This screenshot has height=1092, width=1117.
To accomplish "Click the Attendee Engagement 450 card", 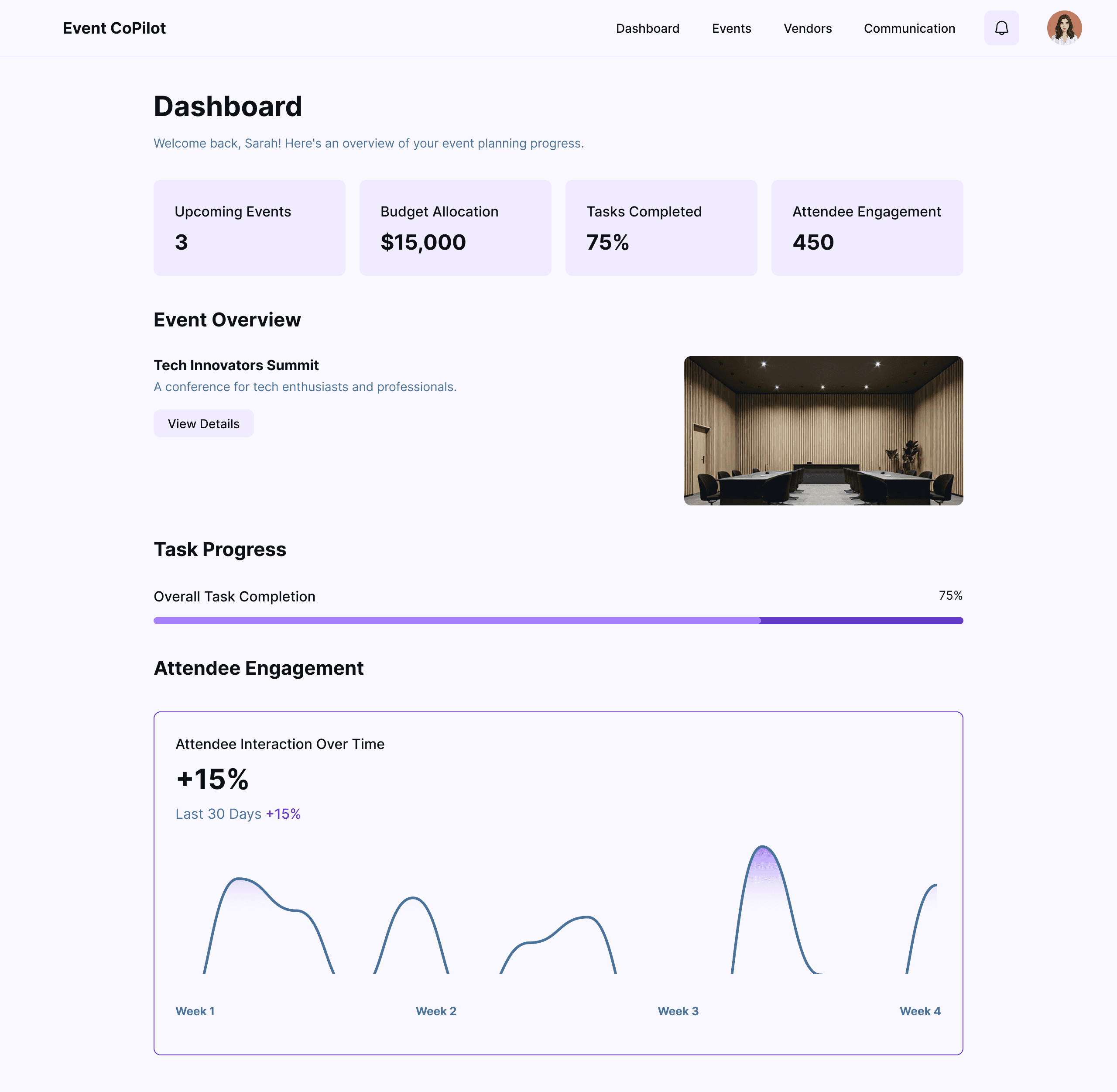I will [867, 228].
